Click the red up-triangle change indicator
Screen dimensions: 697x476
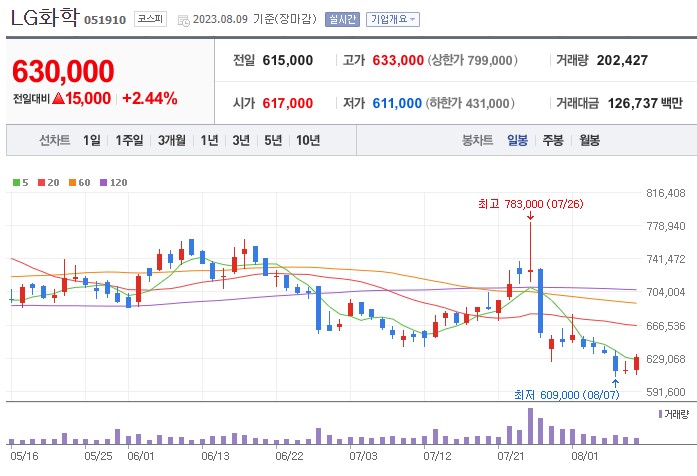point(58,98)
